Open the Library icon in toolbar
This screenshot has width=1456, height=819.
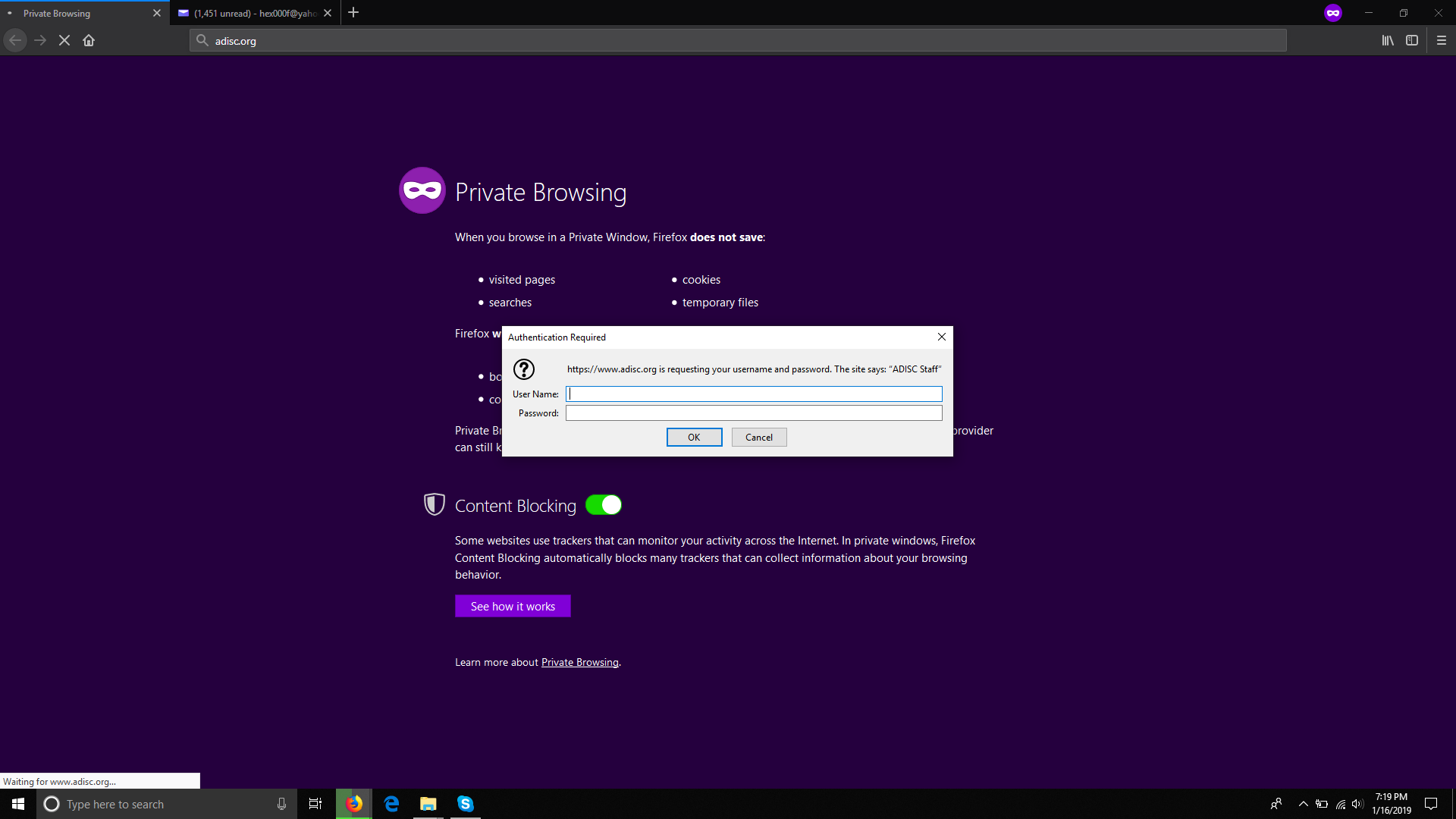pyautogui.click(x=1387, y=41)
